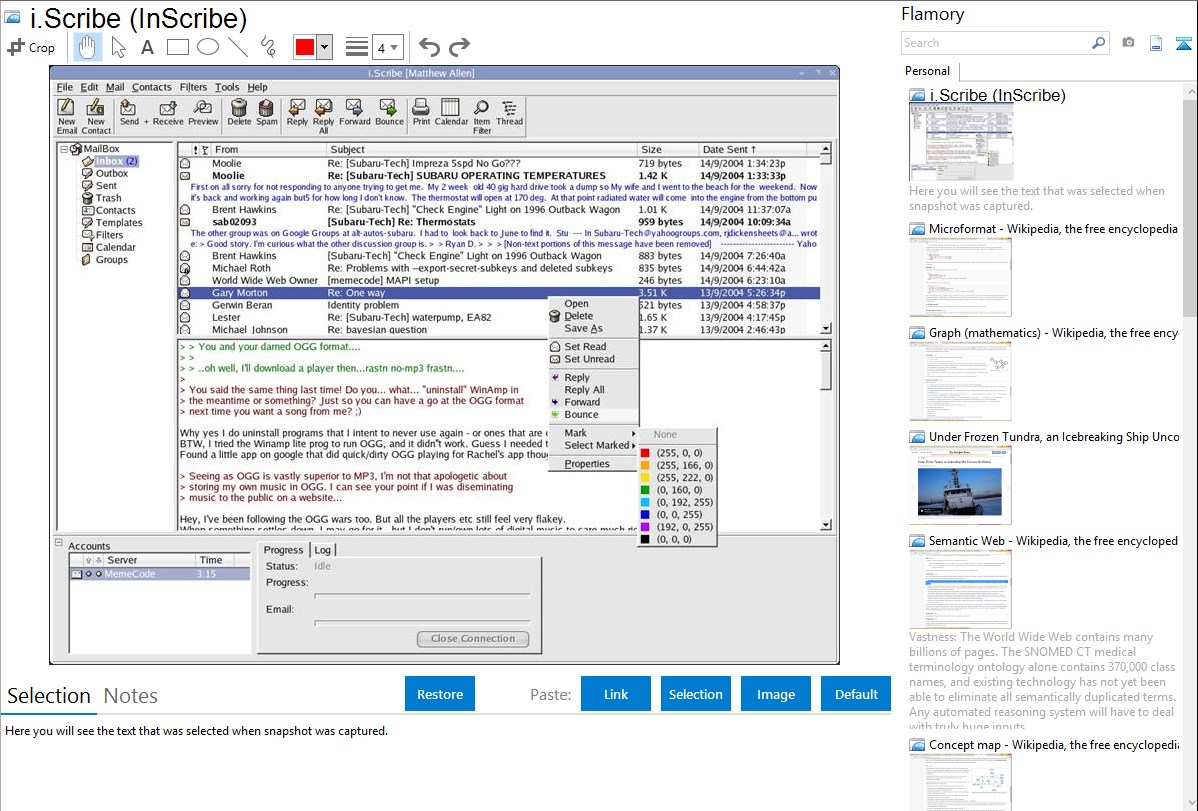This screenshot has width=1198, height=811.
Task: Choose the text annotation tool
Action: 147,47
